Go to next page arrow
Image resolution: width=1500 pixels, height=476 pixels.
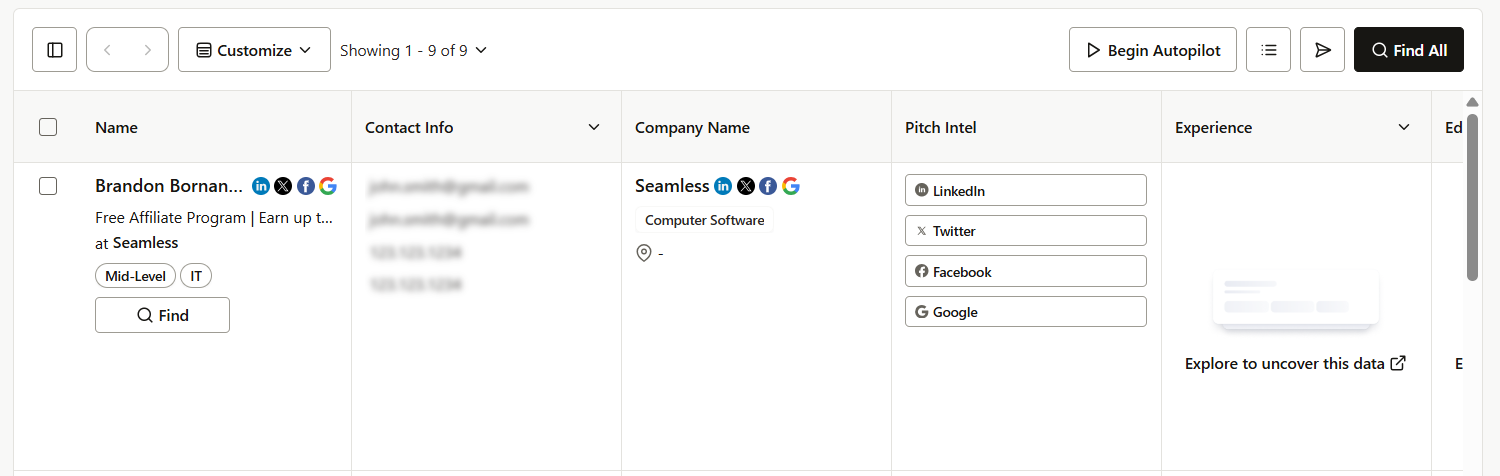148,50
